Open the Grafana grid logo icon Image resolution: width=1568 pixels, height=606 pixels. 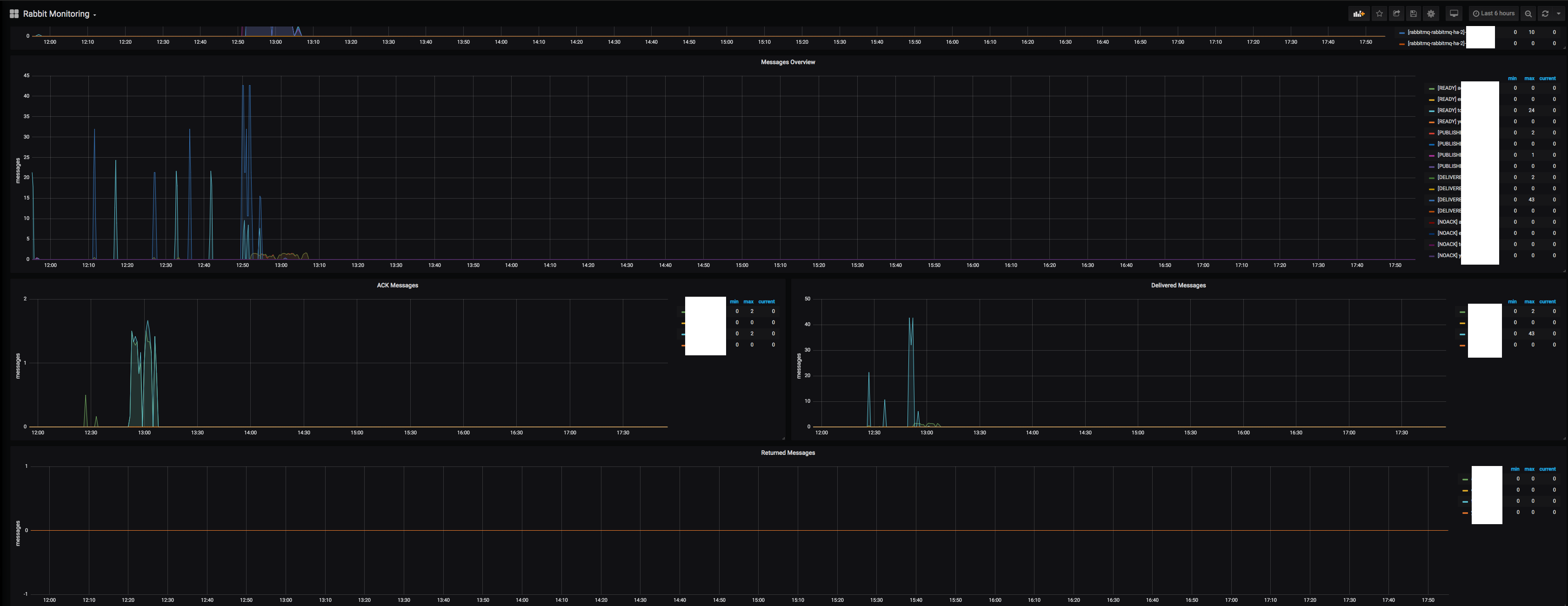pyautogui.click(x=14, y=13)
